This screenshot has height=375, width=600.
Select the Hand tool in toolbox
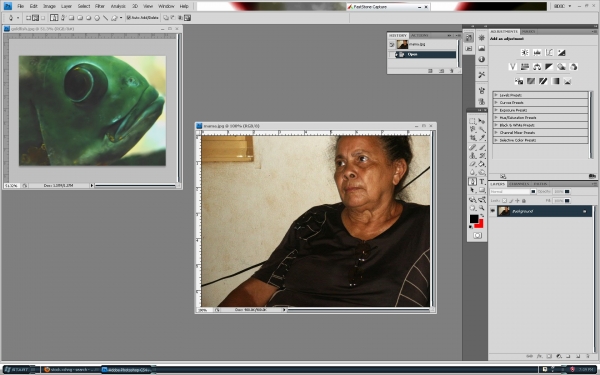[x=472, y=207]
